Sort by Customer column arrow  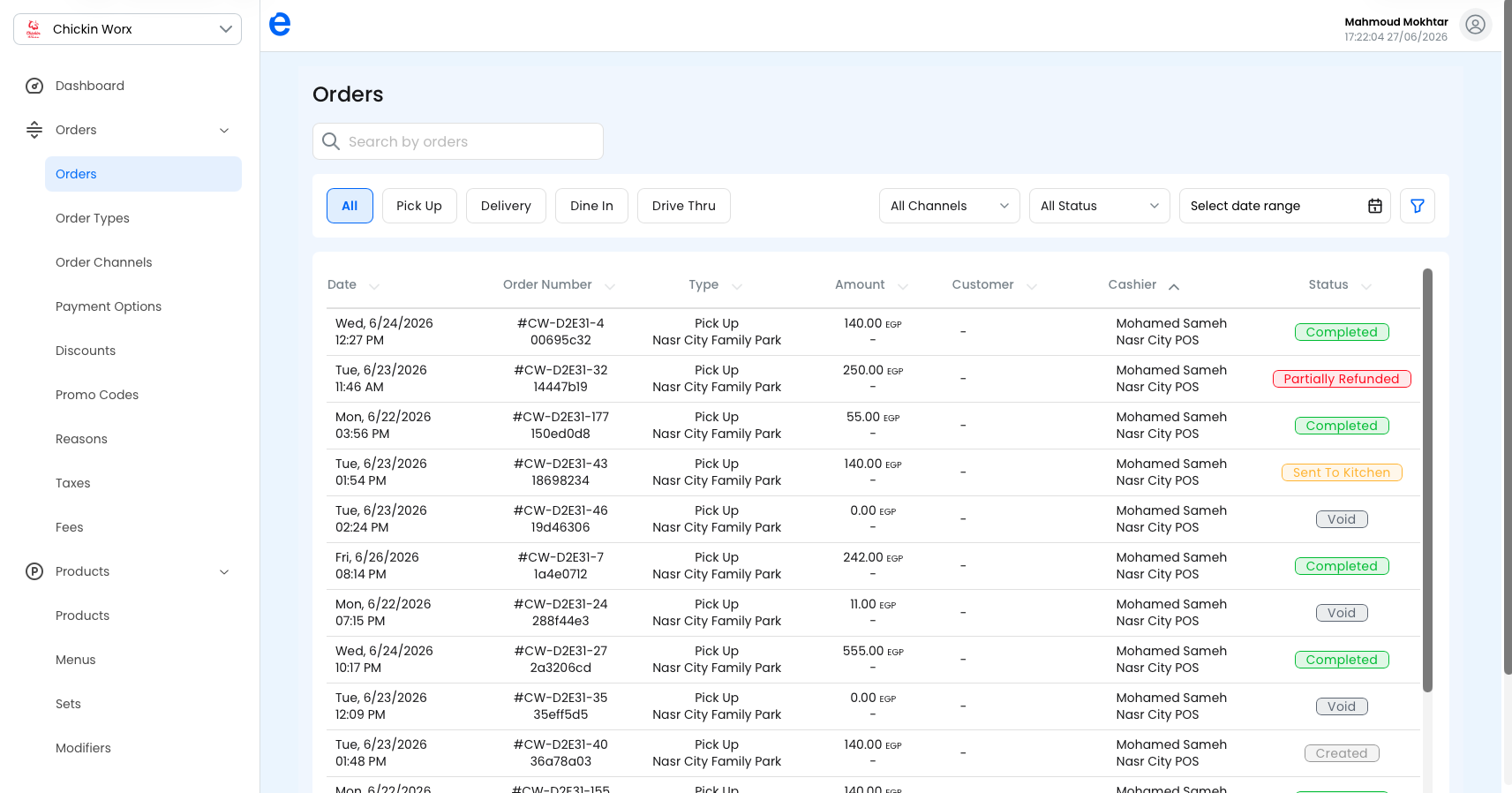click(1032, 286)
